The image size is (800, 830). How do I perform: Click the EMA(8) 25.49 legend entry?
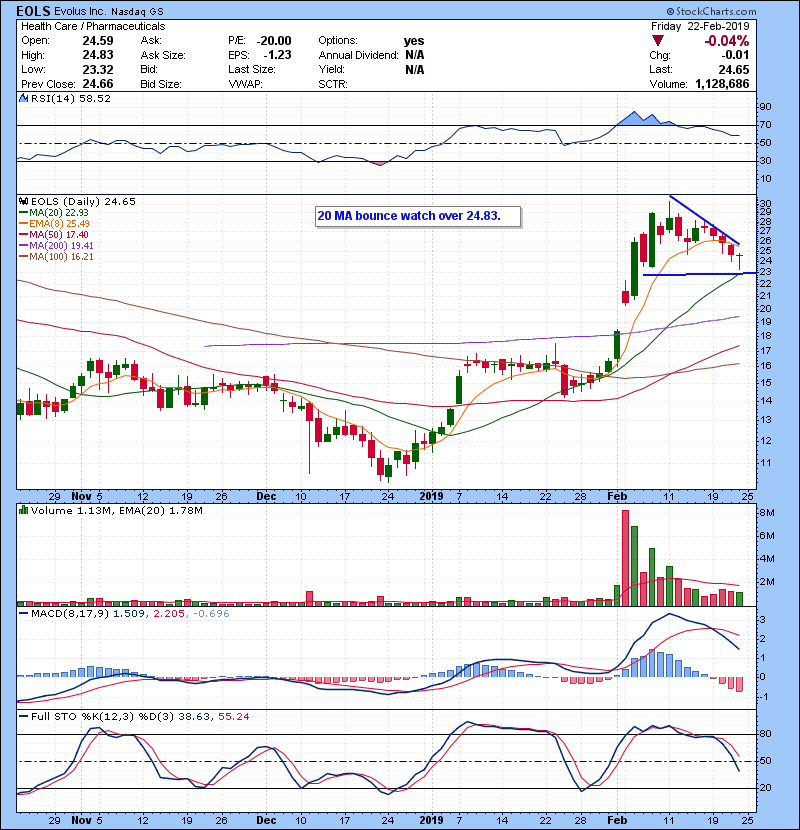(54, 224)
